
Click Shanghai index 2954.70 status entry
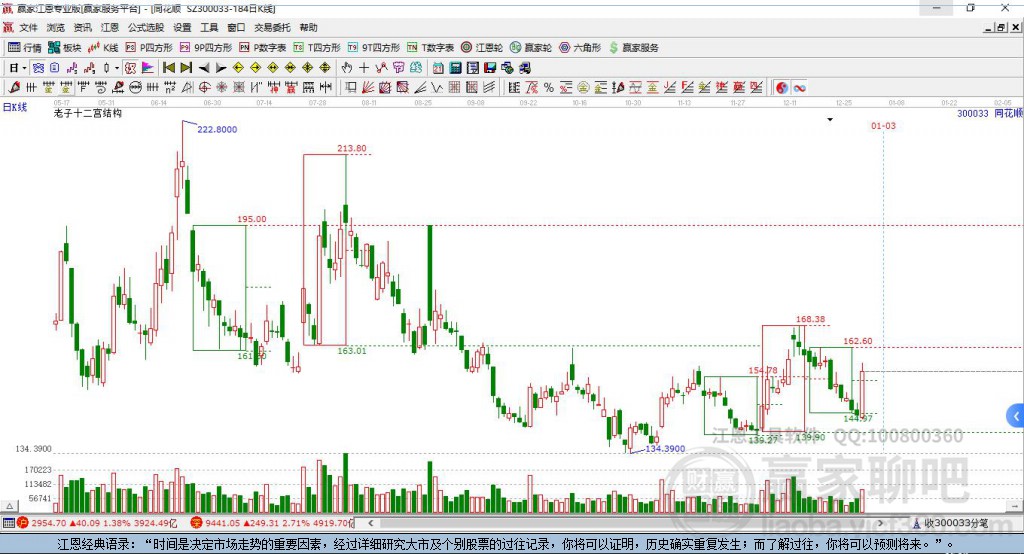[x=97, y=523]
